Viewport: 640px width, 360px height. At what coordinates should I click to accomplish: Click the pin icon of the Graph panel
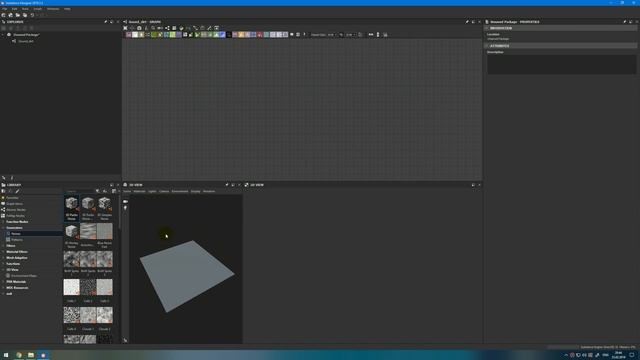[x=467, y=22]
